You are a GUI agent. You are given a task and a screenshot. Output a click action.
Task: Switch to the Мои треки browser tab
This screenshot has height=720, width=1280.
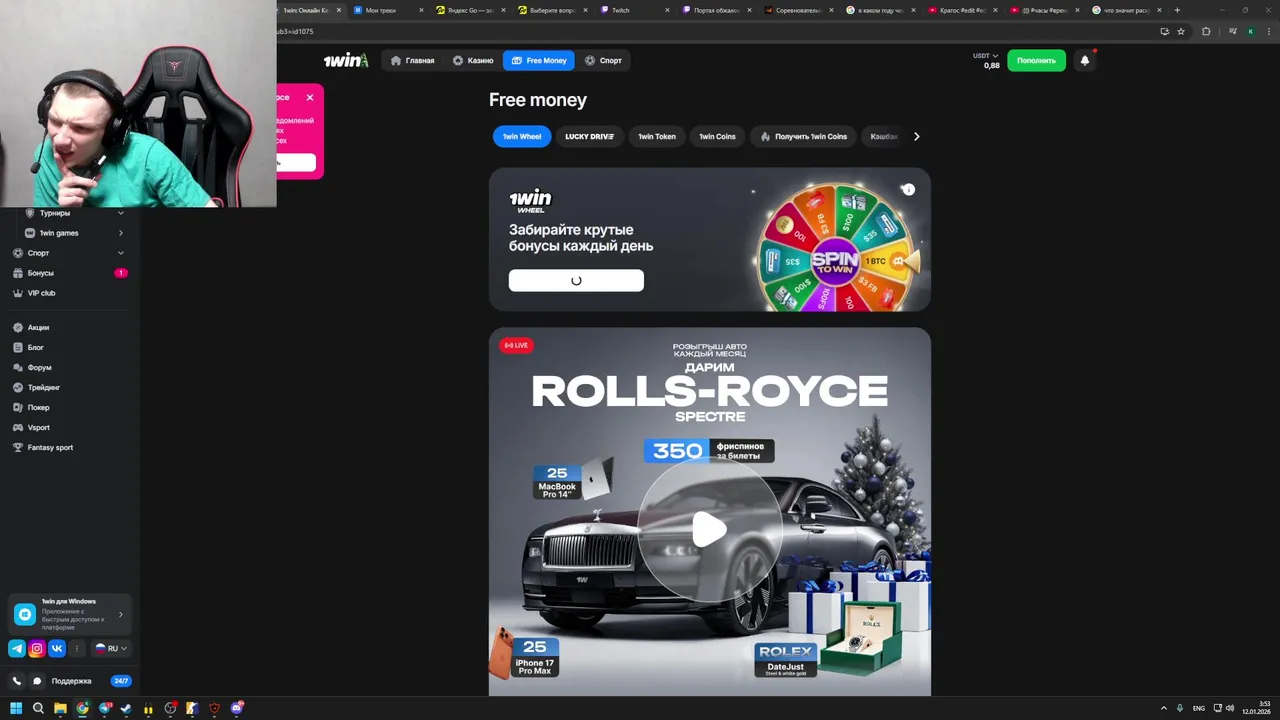pos(386,10)
